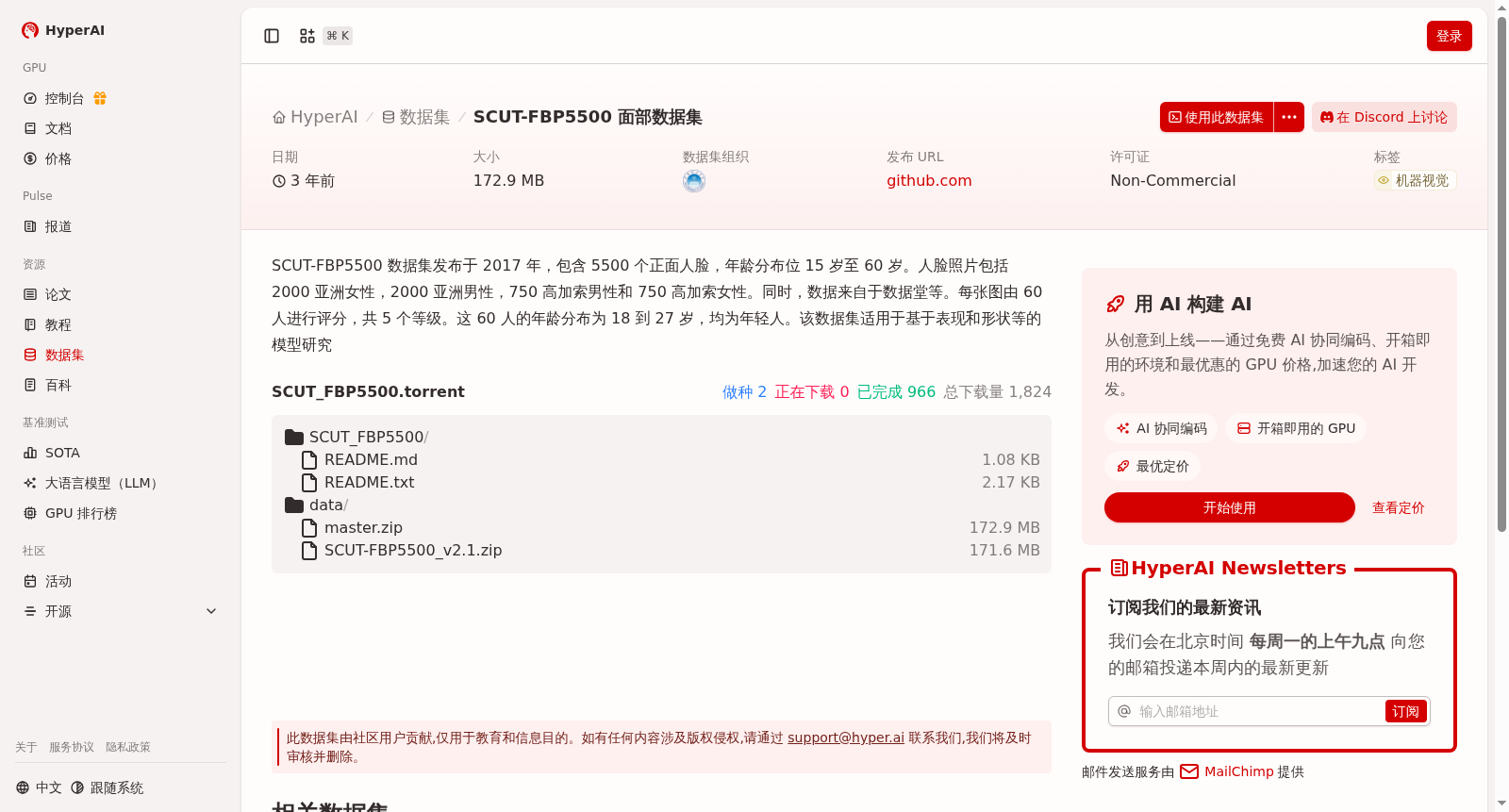Open the command search grid icon
This screenshot has width=1509, height=812.
(x=307, y=36)
